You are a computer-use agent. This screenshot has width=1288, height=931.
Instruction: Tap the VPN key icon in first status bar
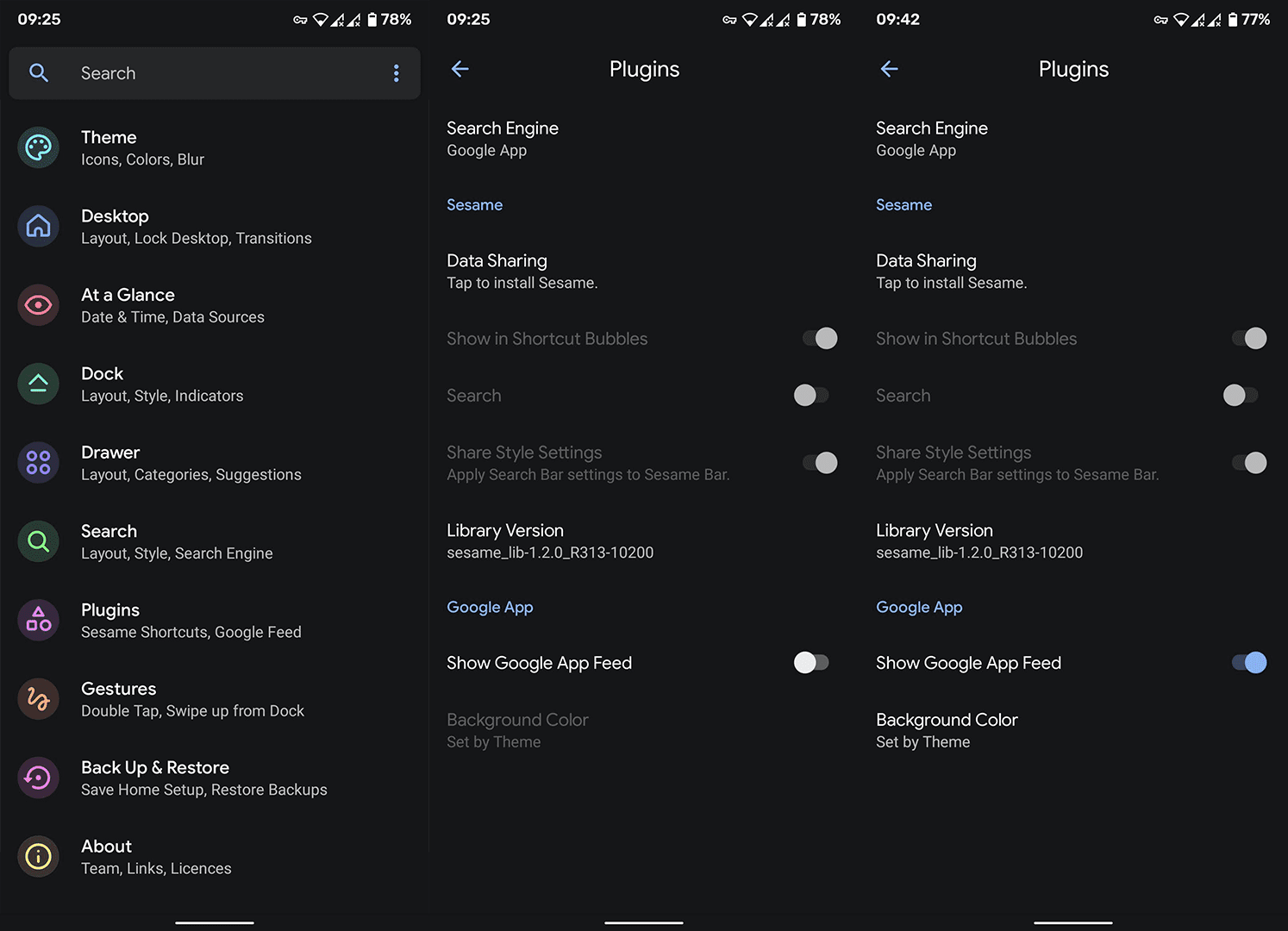tap(300, 20)
